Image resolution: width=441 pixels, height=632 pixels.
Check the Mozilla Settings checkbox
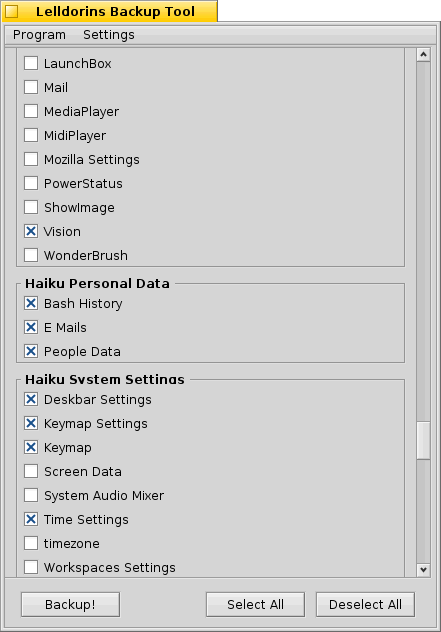pyautogui.click(x=31, y=159)
